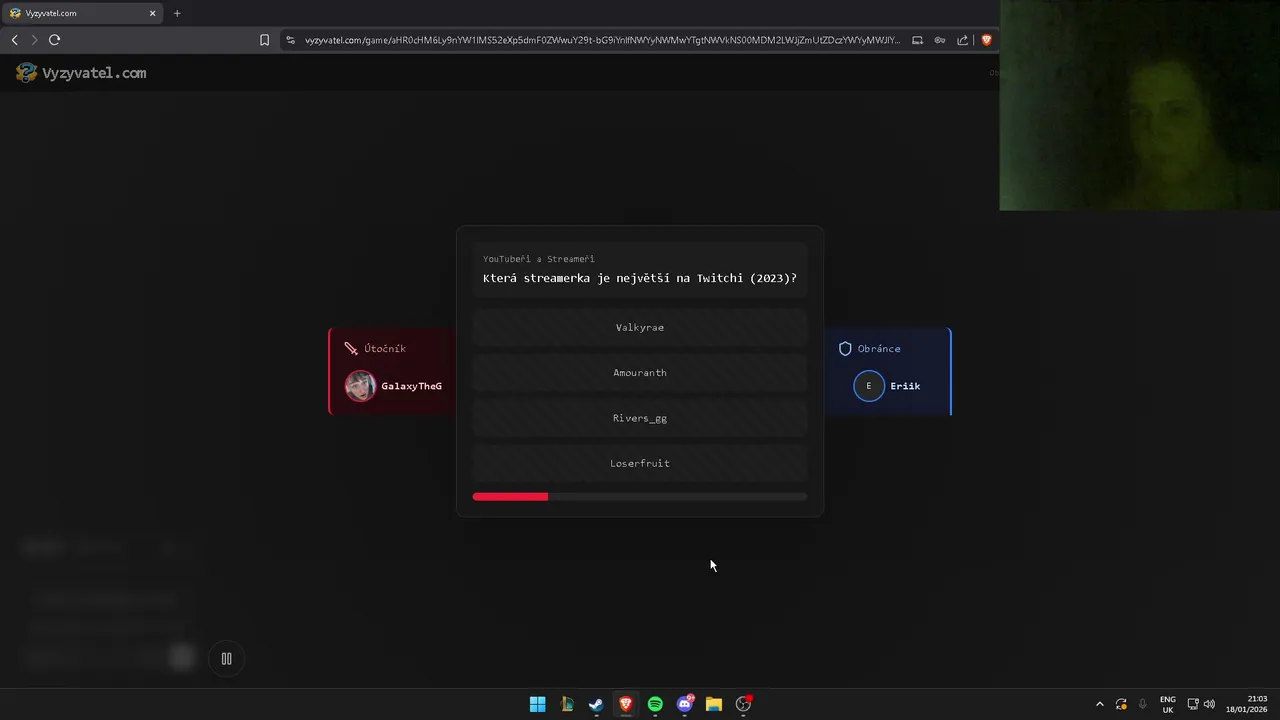The height and width of the screenshot is (720, 1280).
Task: Open volume speaker tray icon
Action: pyautogui.click(x=1209, y=704)
